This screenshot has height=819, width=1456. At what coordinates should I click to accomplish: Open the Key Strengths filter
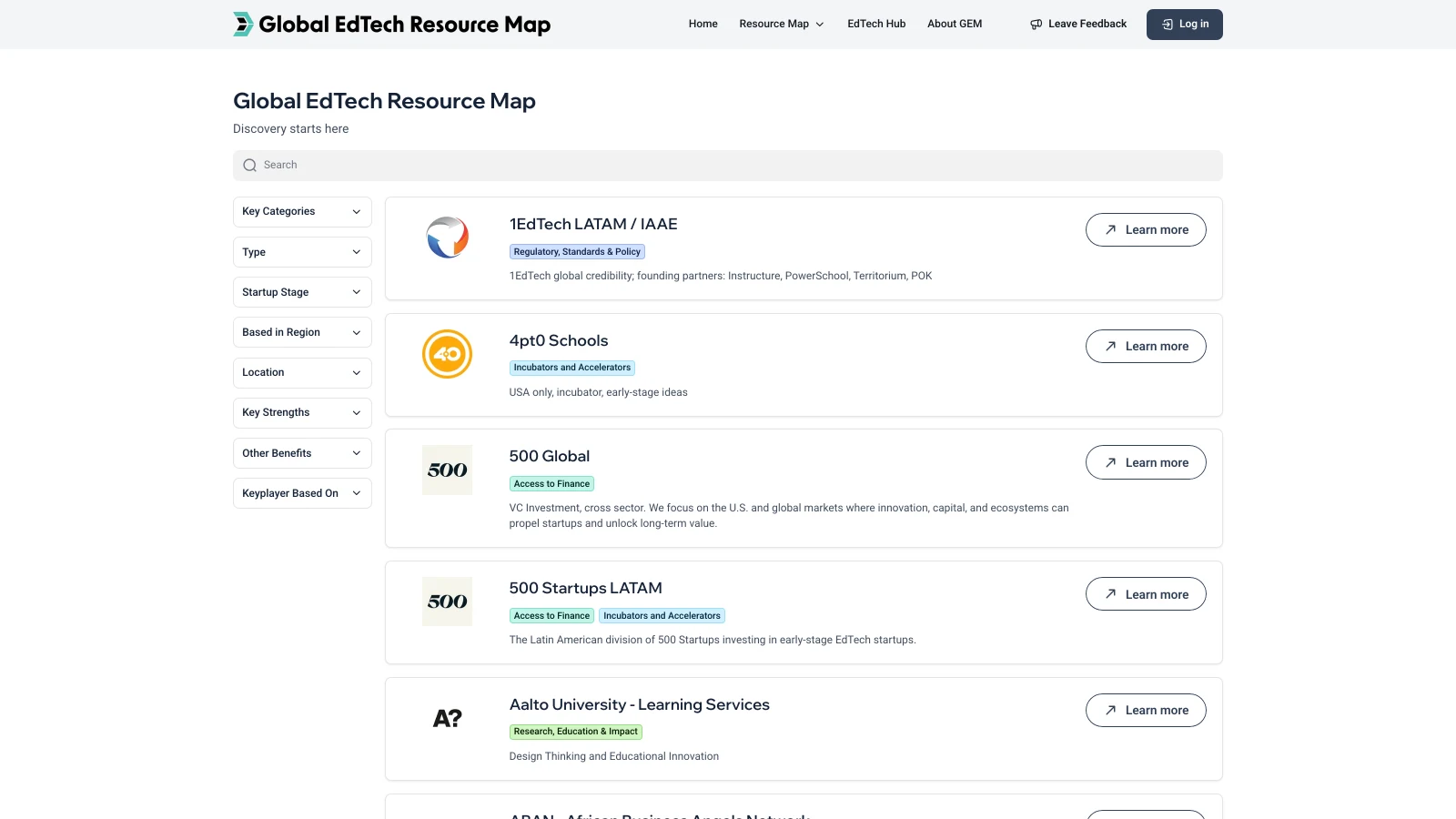tap(302, 413)
